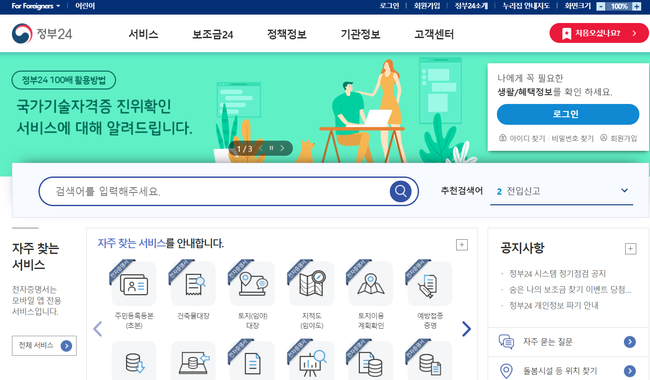Decrease screen size with minus button
650x380 pixels.
tap(601, 6)
